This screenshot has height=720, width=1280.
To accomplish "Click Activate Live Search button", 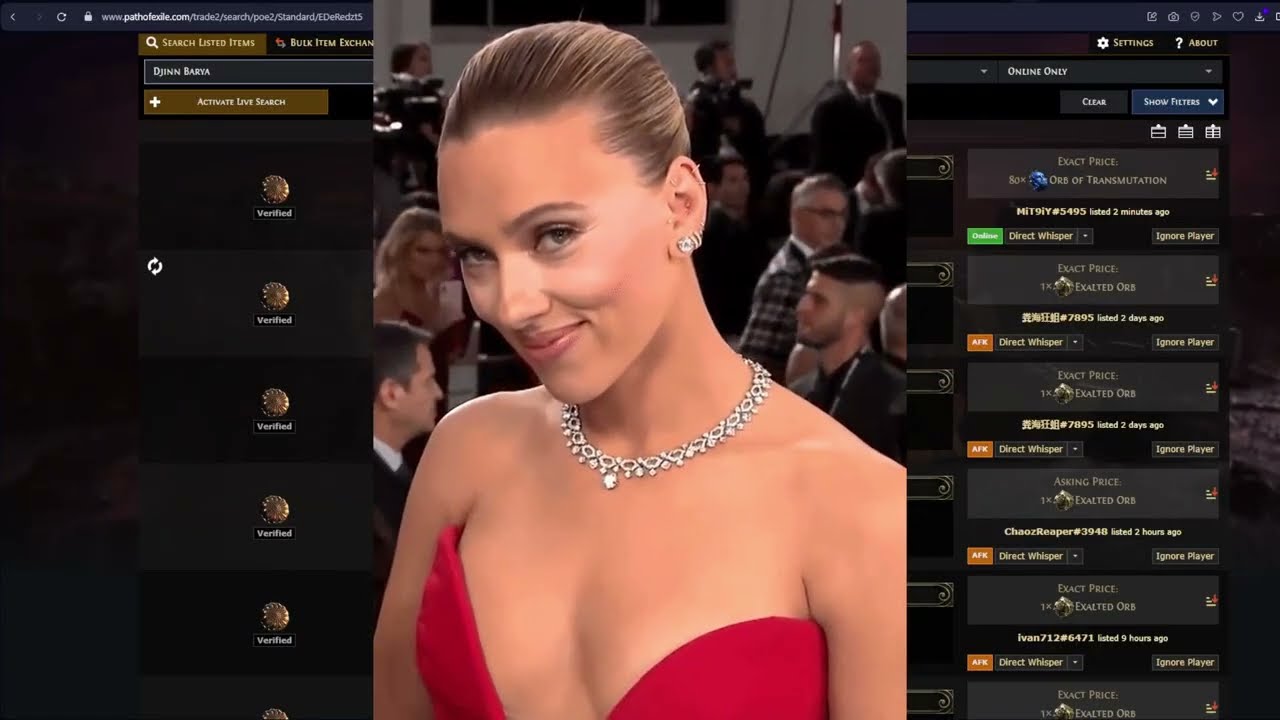I will (236, 102).
